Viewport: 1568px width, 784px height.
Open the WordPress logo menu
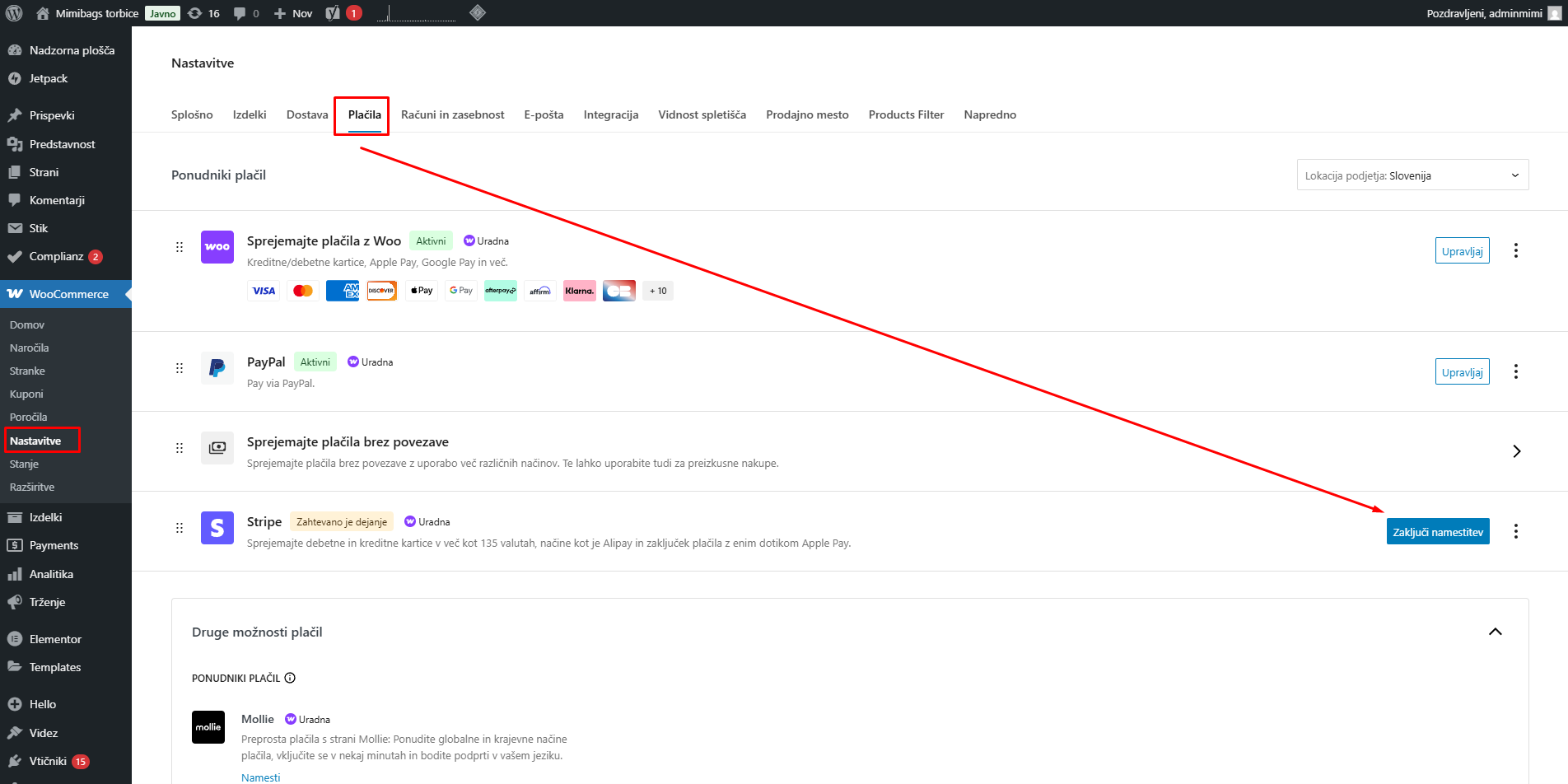(14, 13)
